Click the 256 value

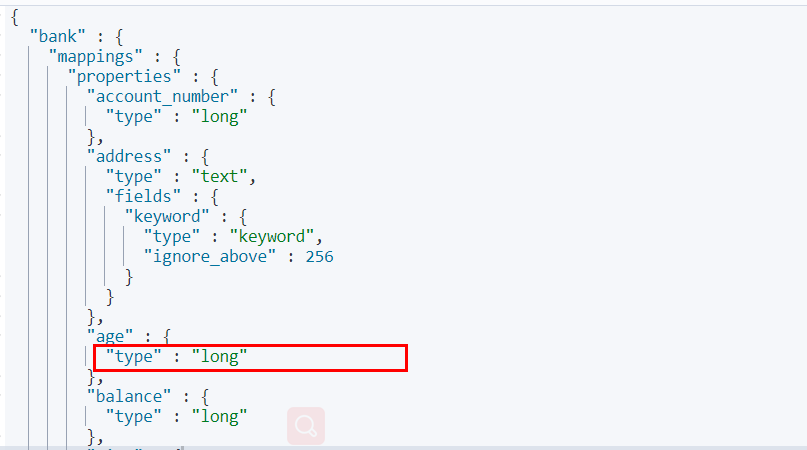click(x=319, y=257)
